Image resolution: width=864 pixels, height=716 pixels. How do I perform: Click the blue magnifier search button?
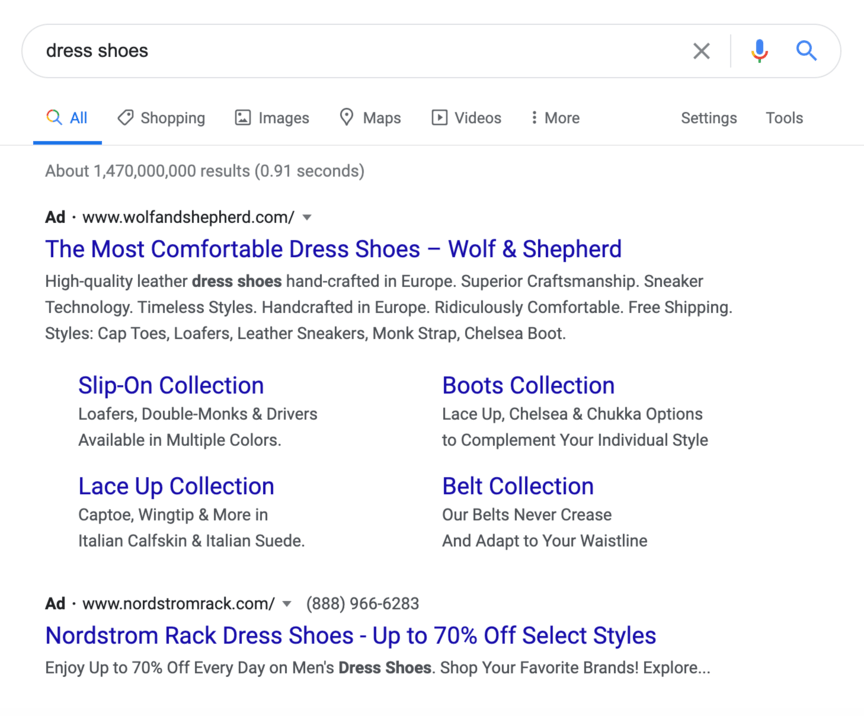point(806,51)
